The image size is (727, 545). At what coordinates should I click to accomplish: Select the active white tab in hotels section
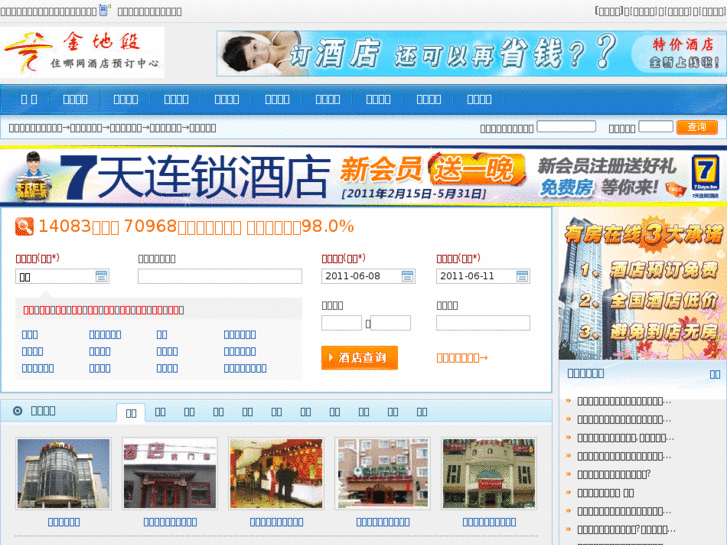tap(131, 413)
